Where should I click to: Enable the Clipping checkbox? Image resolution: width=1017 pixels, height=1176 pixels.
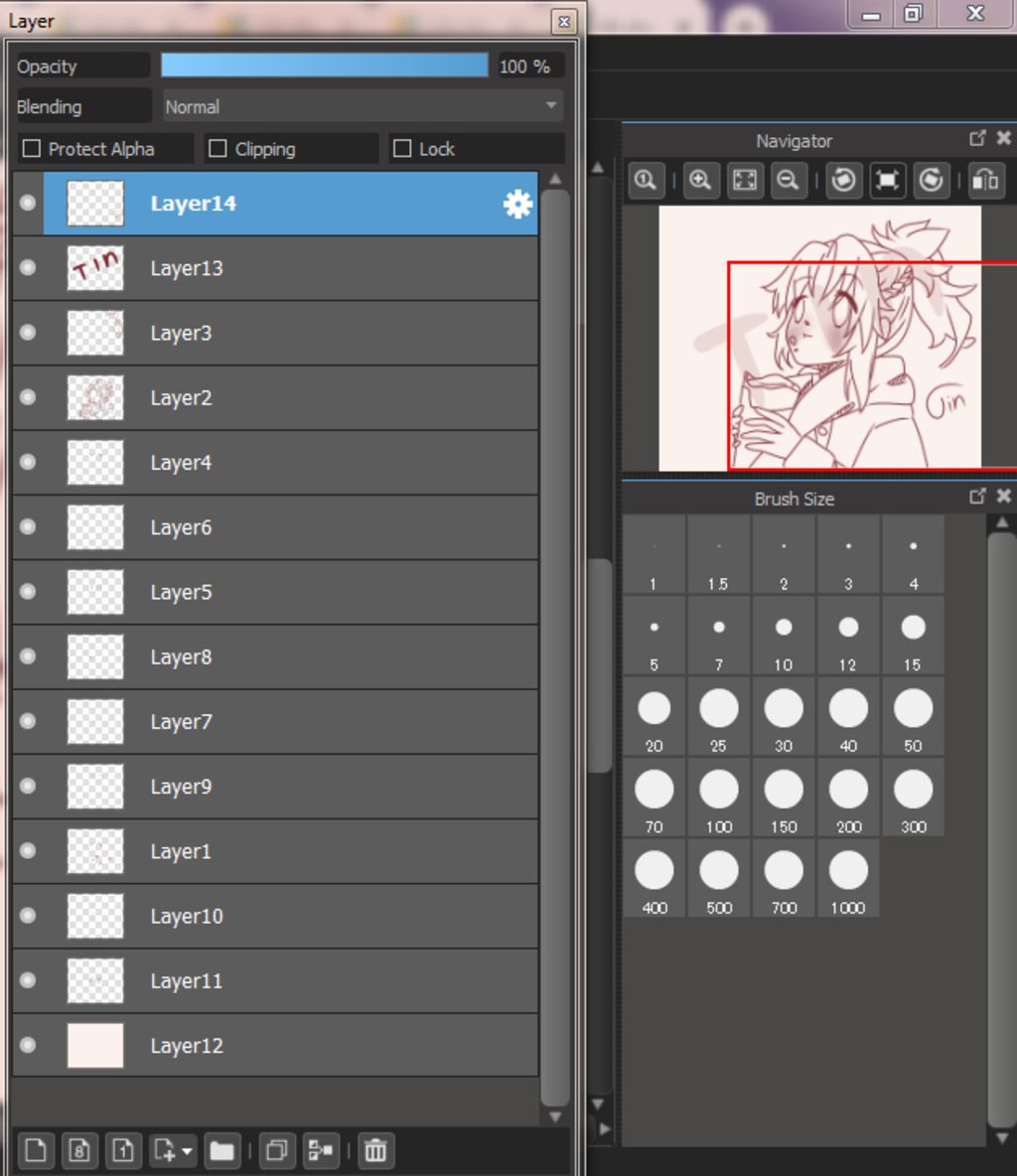[218, 149]
